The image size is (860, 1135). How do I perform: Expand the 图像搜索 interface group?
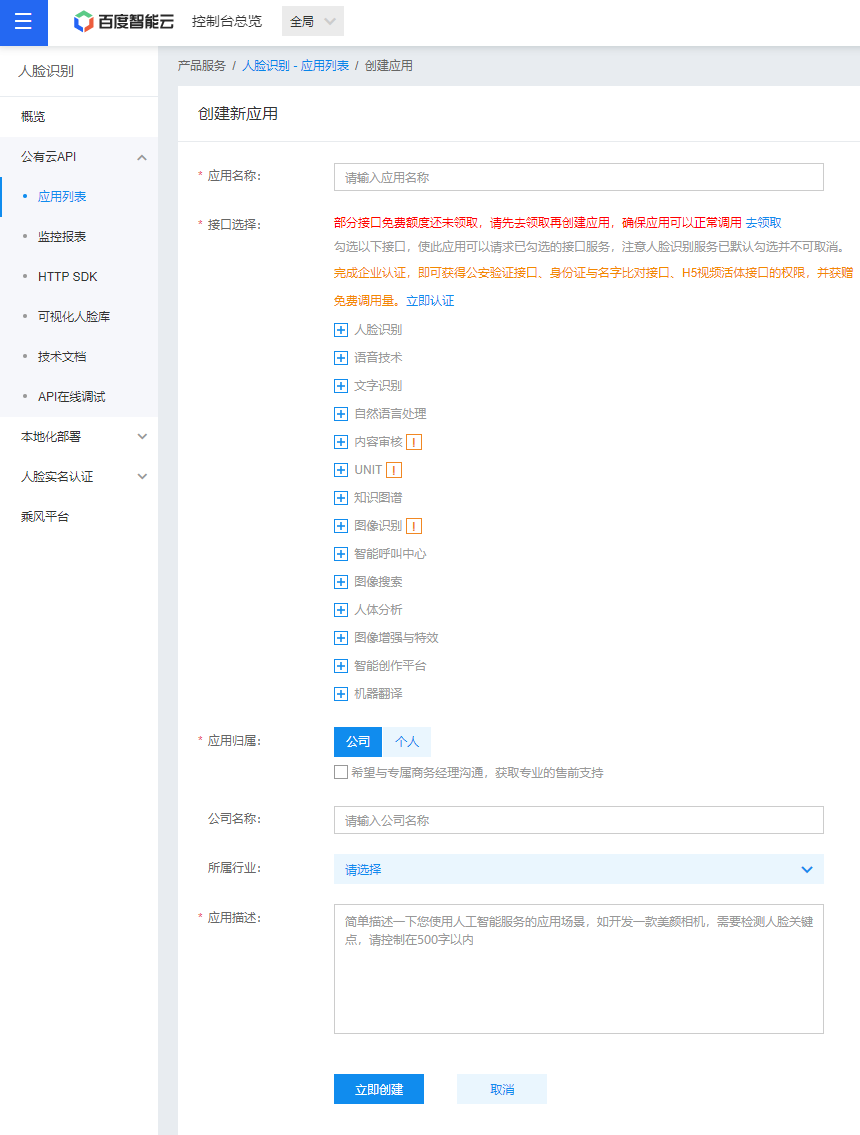(x=341, y=582)
